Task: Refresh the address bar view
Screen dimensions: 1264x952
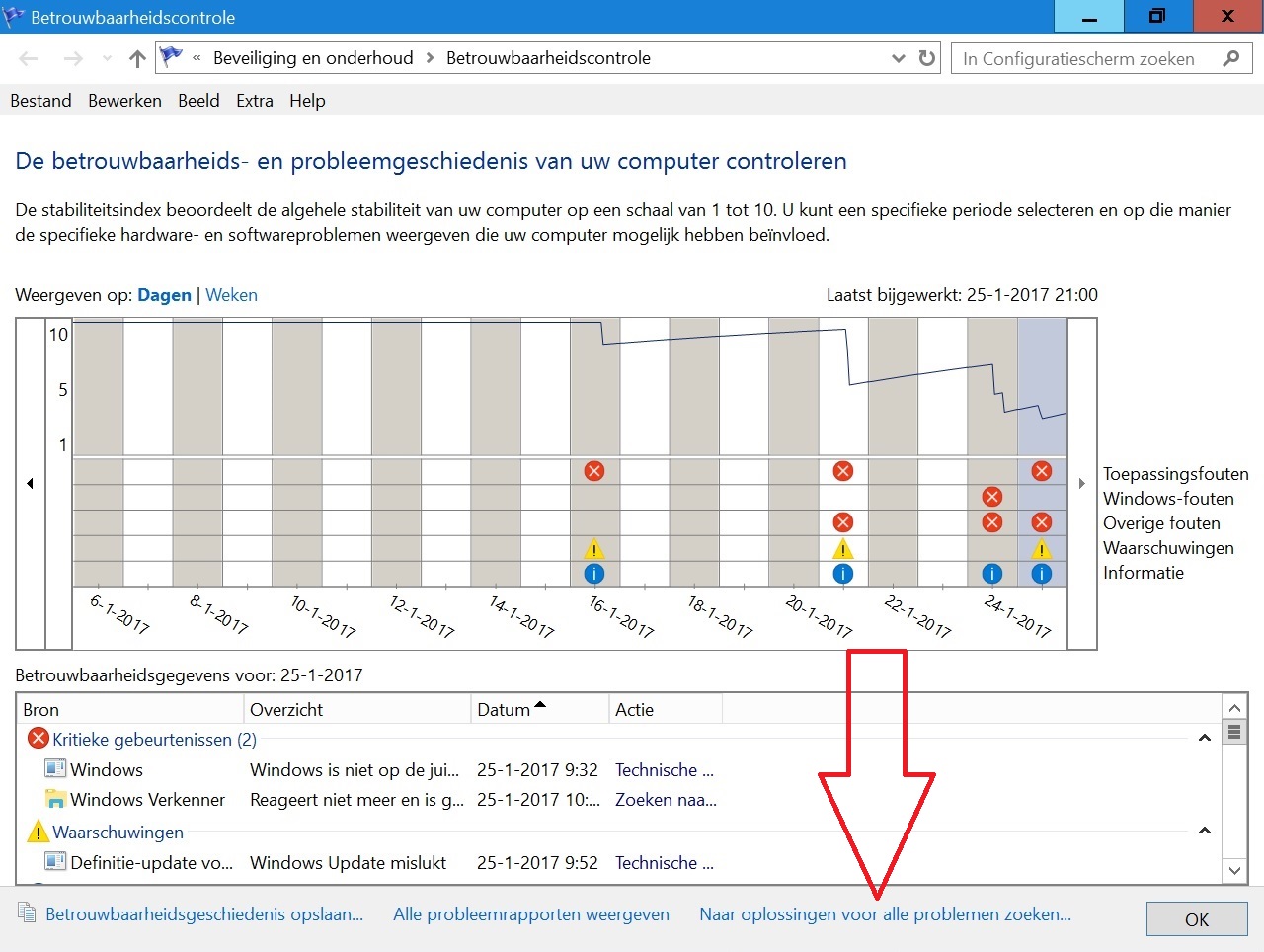Action: 926,58
